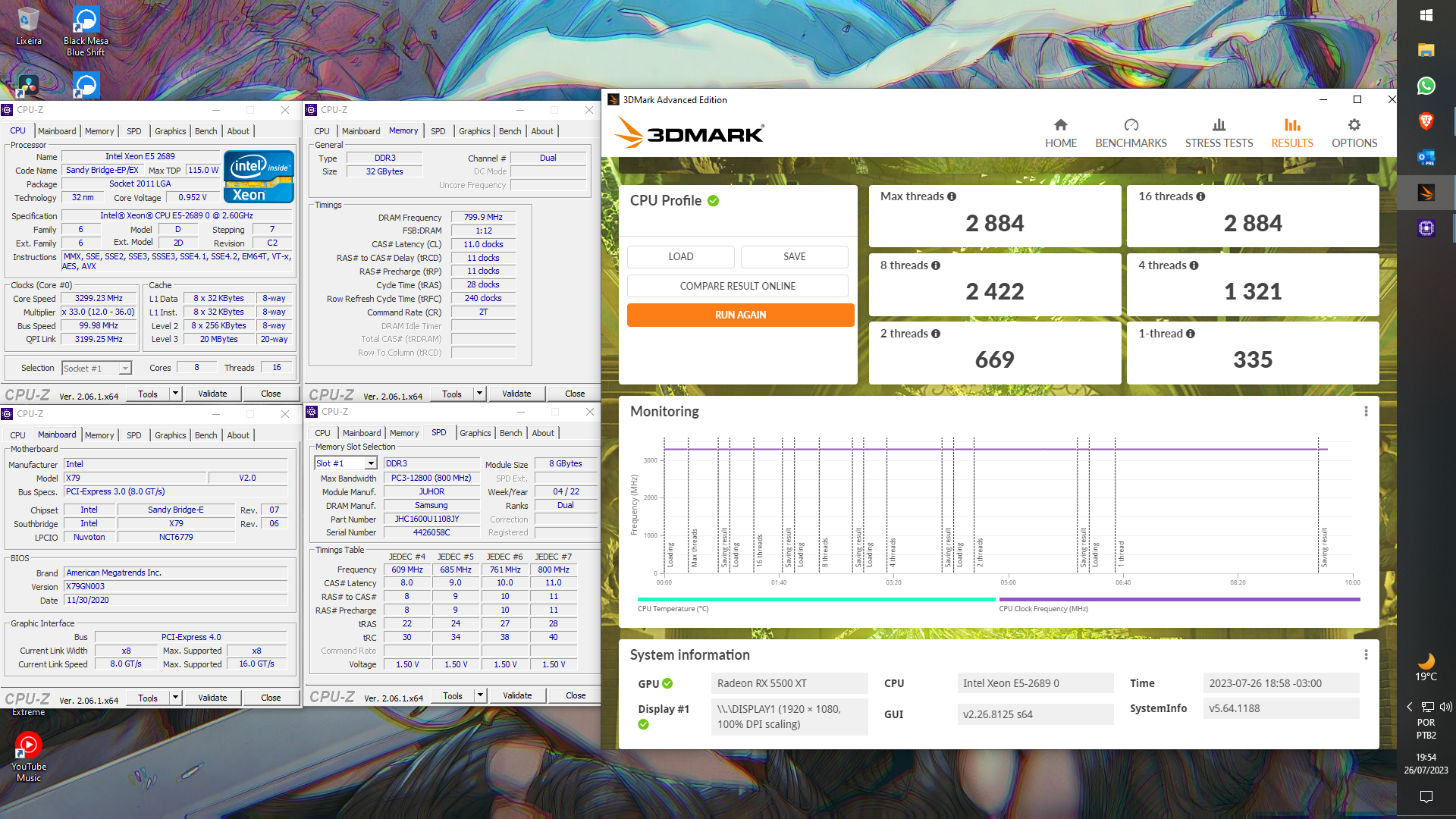Click the weather 19°C taskbar widget

[1426, 667]
